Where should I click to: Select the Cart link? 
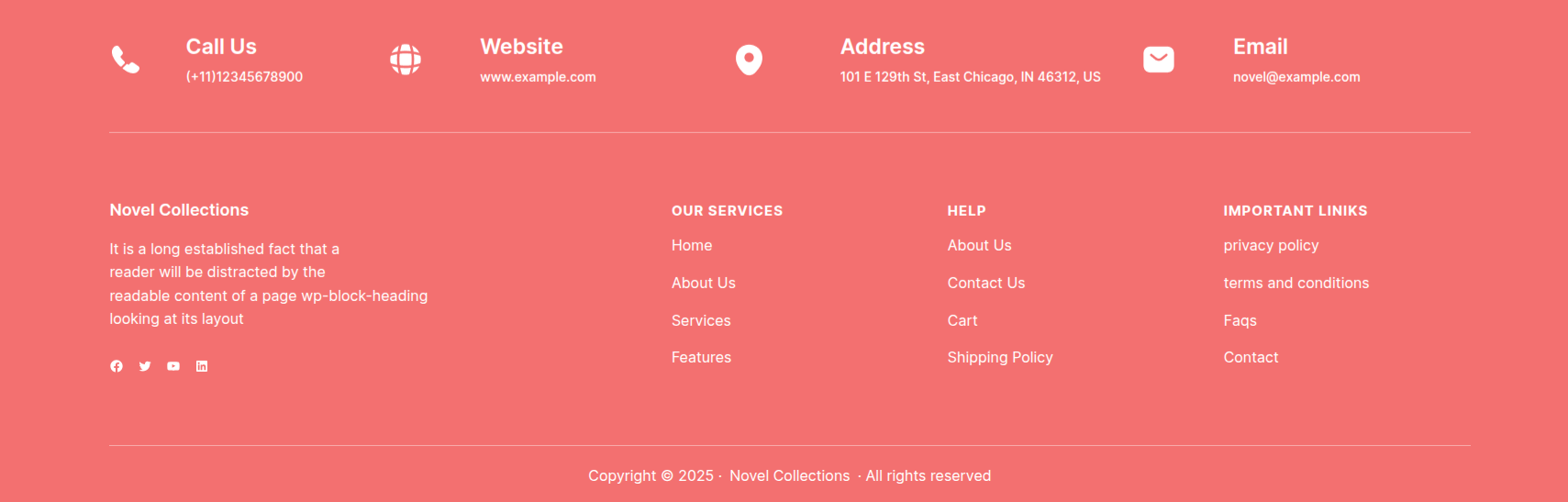962,320
